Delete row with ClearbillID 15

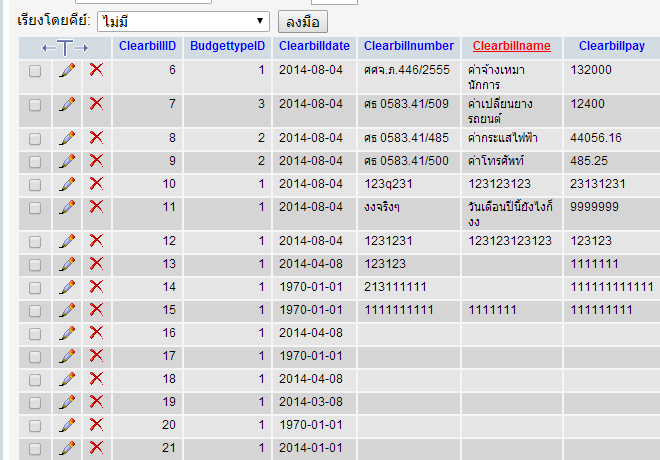click(96, 310)
